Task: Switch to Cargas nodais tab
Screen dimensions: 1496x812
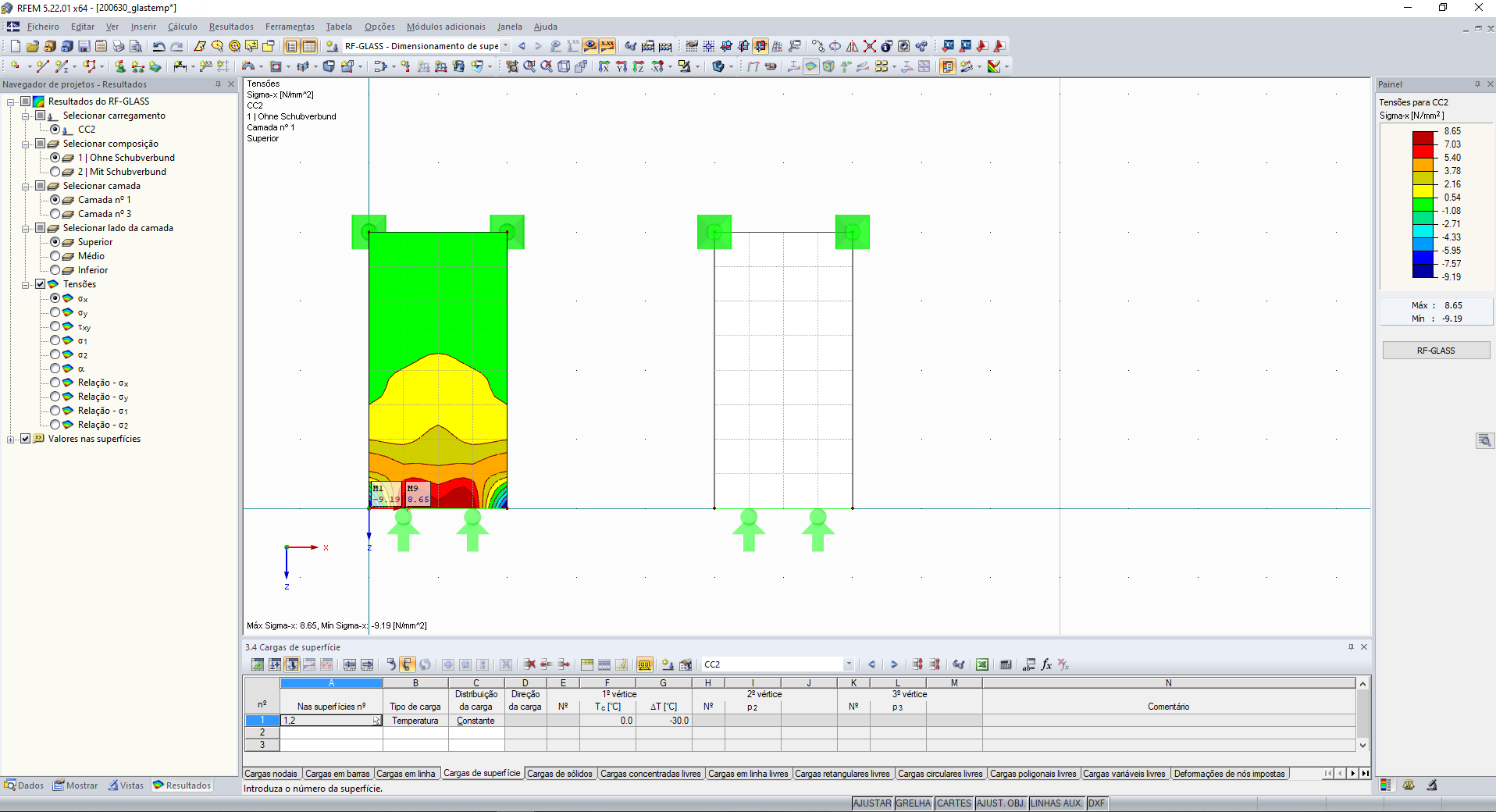Action: click(271, 774)
